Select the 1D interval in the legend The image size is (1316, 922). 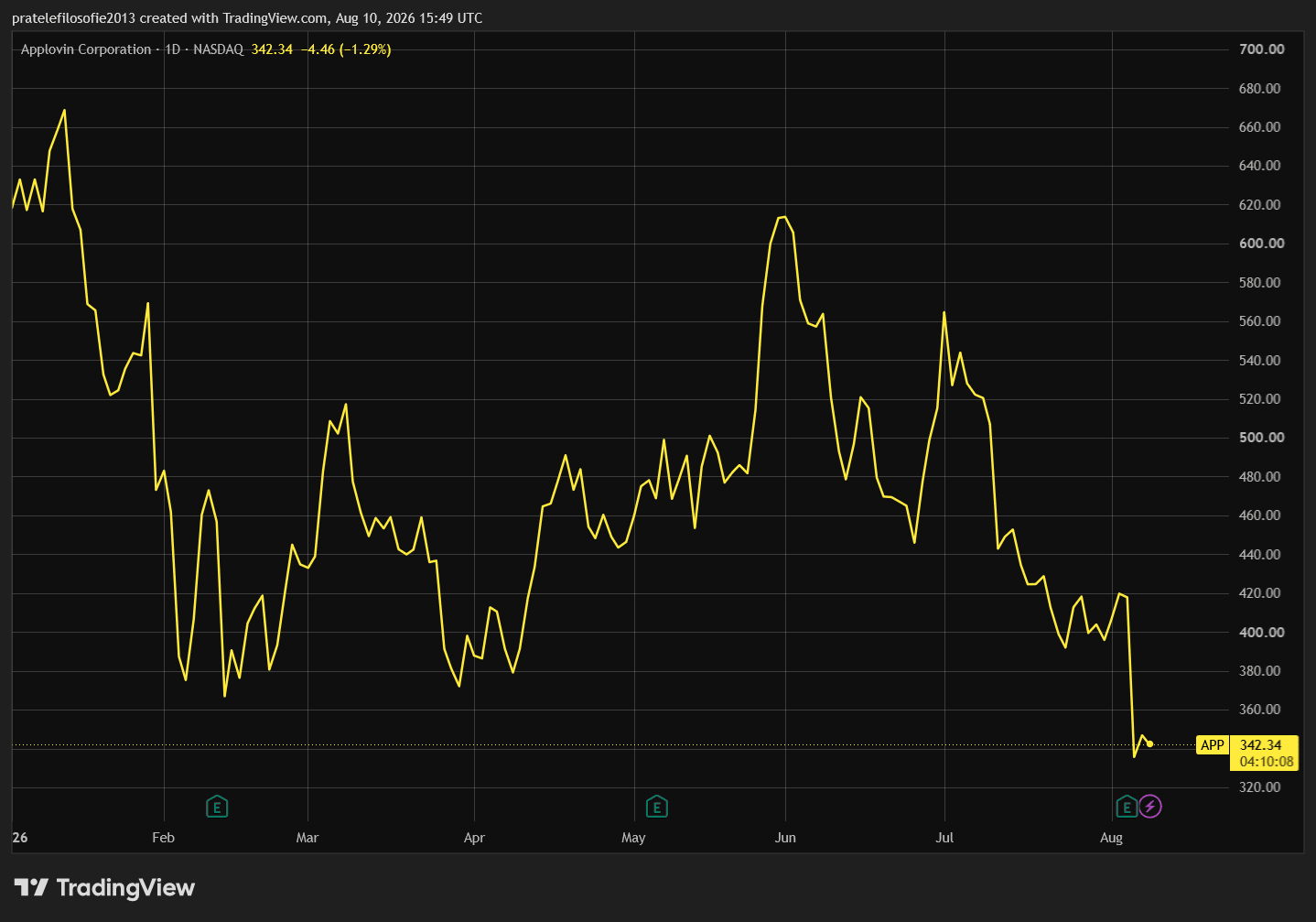[172, 49]
